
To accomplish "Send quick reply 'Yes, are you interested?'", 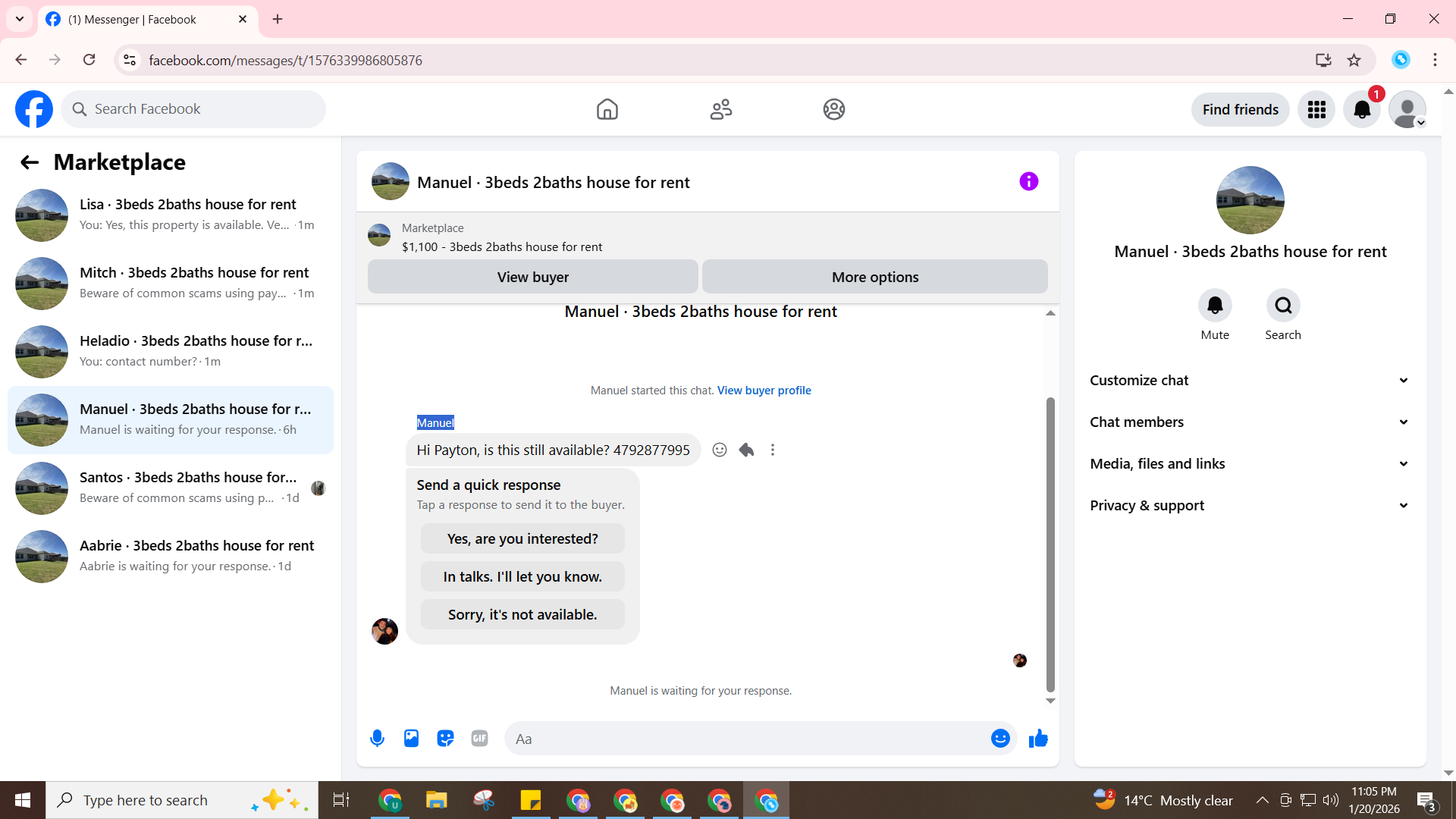I will tap(522, 539).
